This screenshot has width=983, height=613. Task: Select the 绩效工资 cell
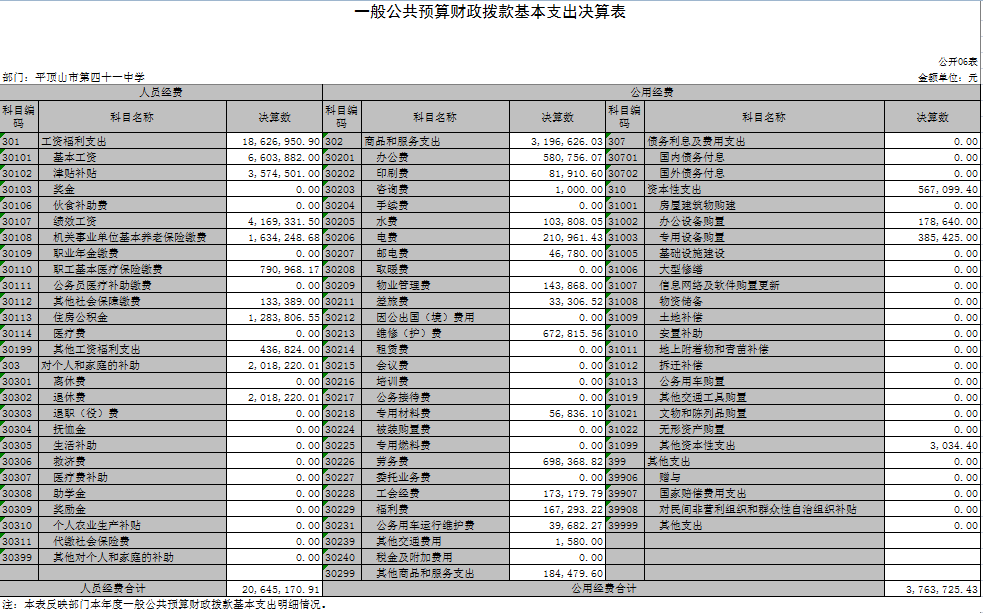[x=132, y=221]
